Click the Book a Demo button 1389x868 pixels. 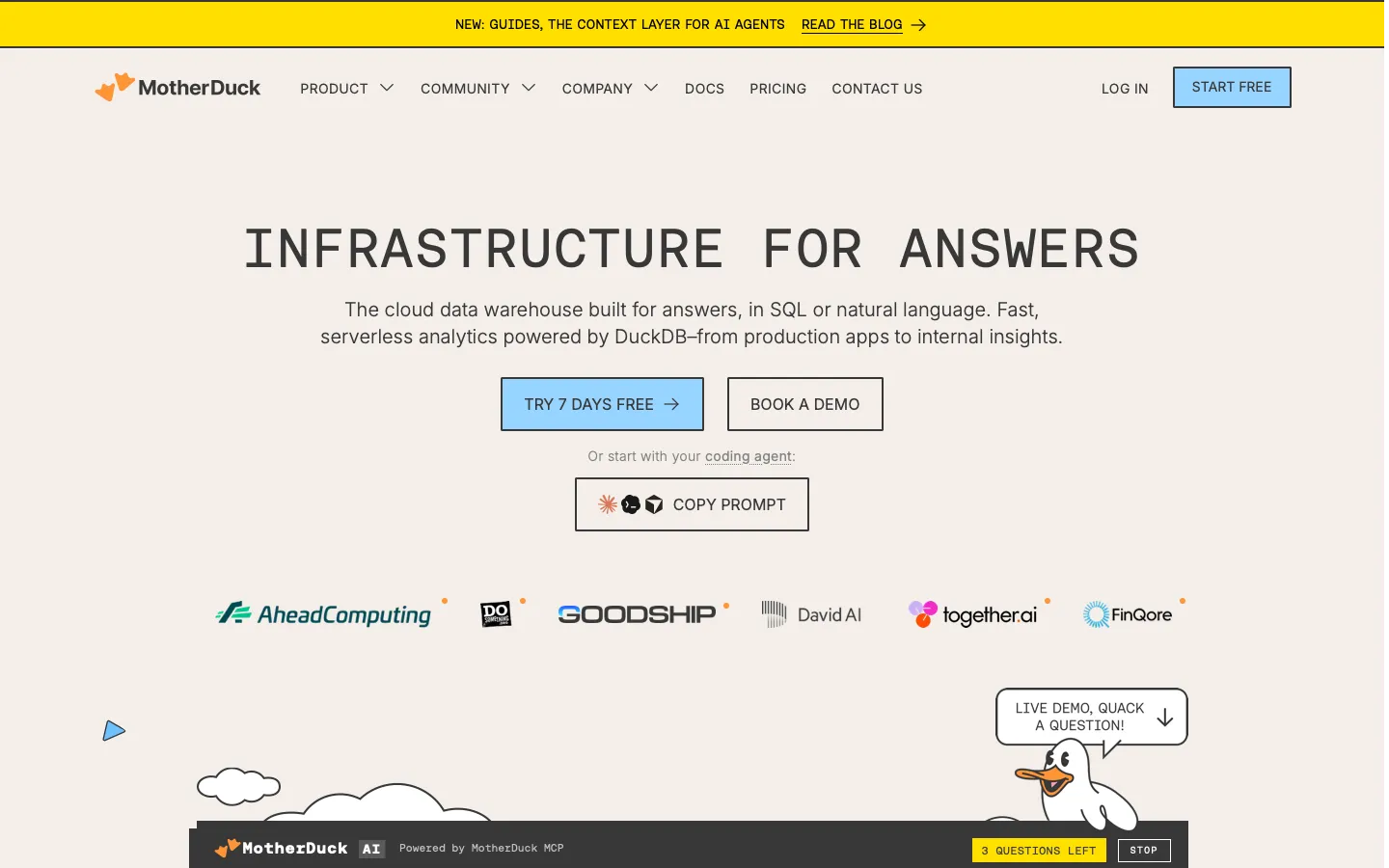coord(804,404)
